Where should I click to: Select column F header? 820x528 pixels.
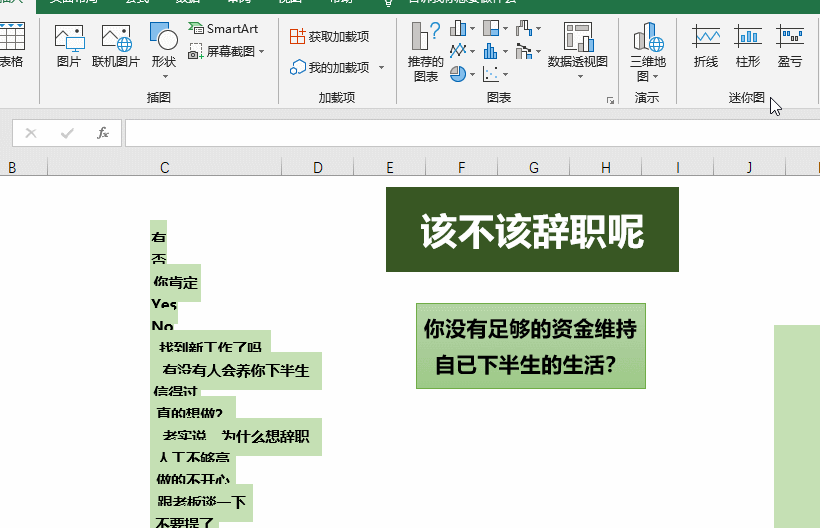click(461, 167)
